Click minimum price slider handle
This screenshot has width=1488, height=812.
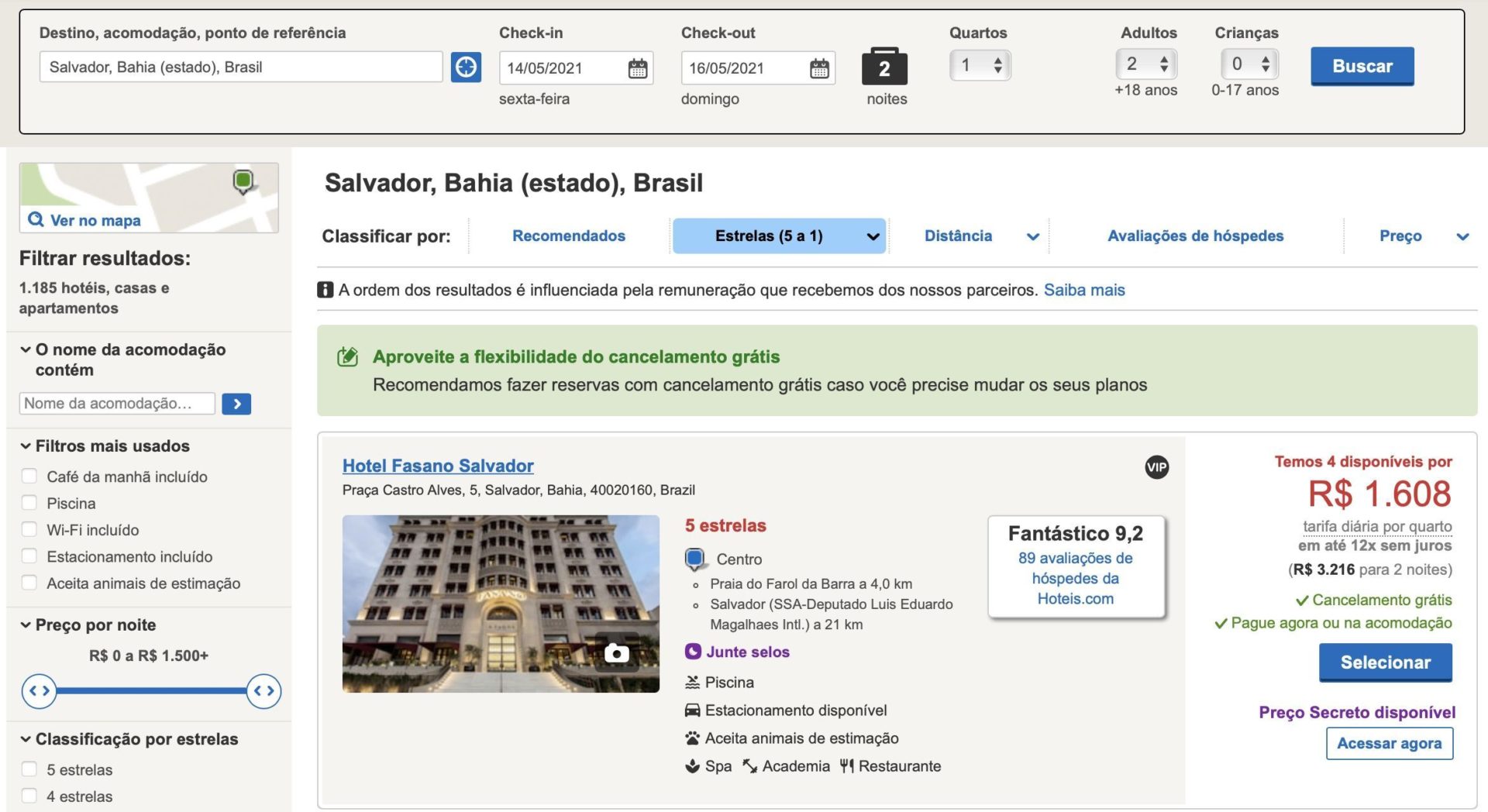pyautogui.click(x=39, y=690)
